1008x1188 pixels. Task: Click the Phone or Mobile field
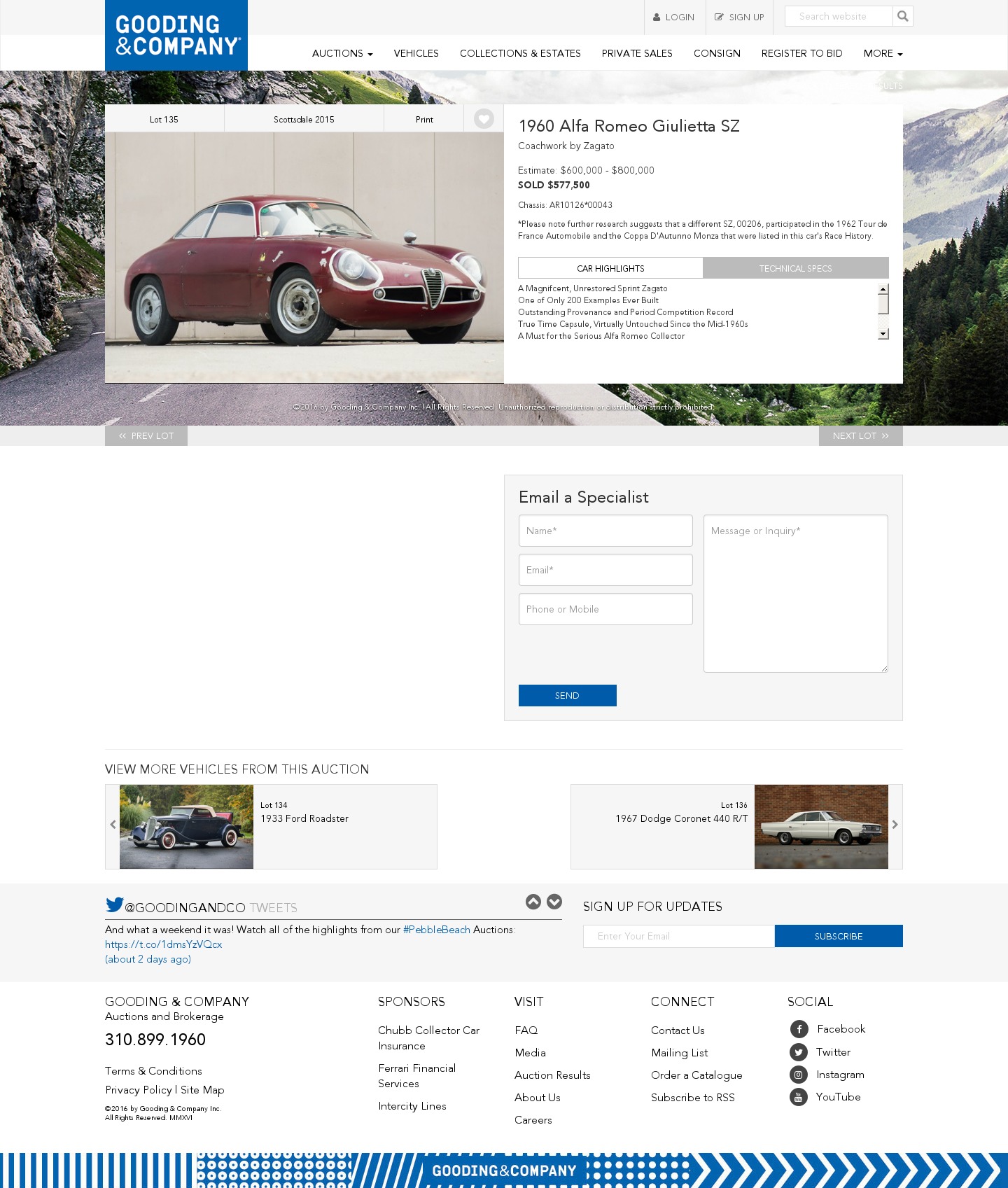click(605, 609)
